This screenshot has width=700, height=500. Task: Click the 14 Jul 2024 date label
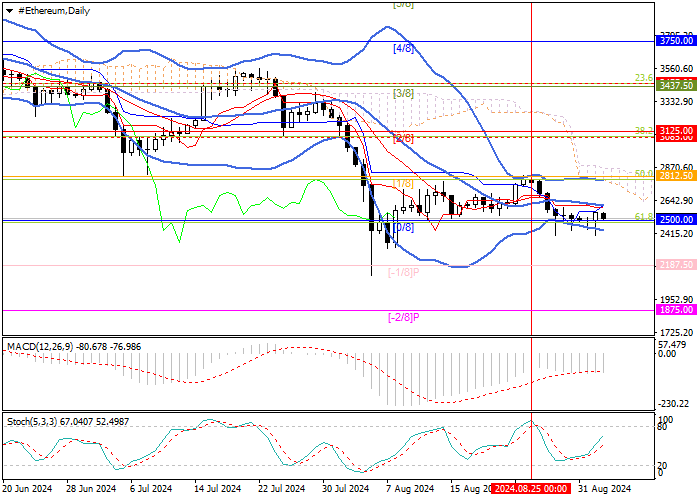click(x=218, y=488)
